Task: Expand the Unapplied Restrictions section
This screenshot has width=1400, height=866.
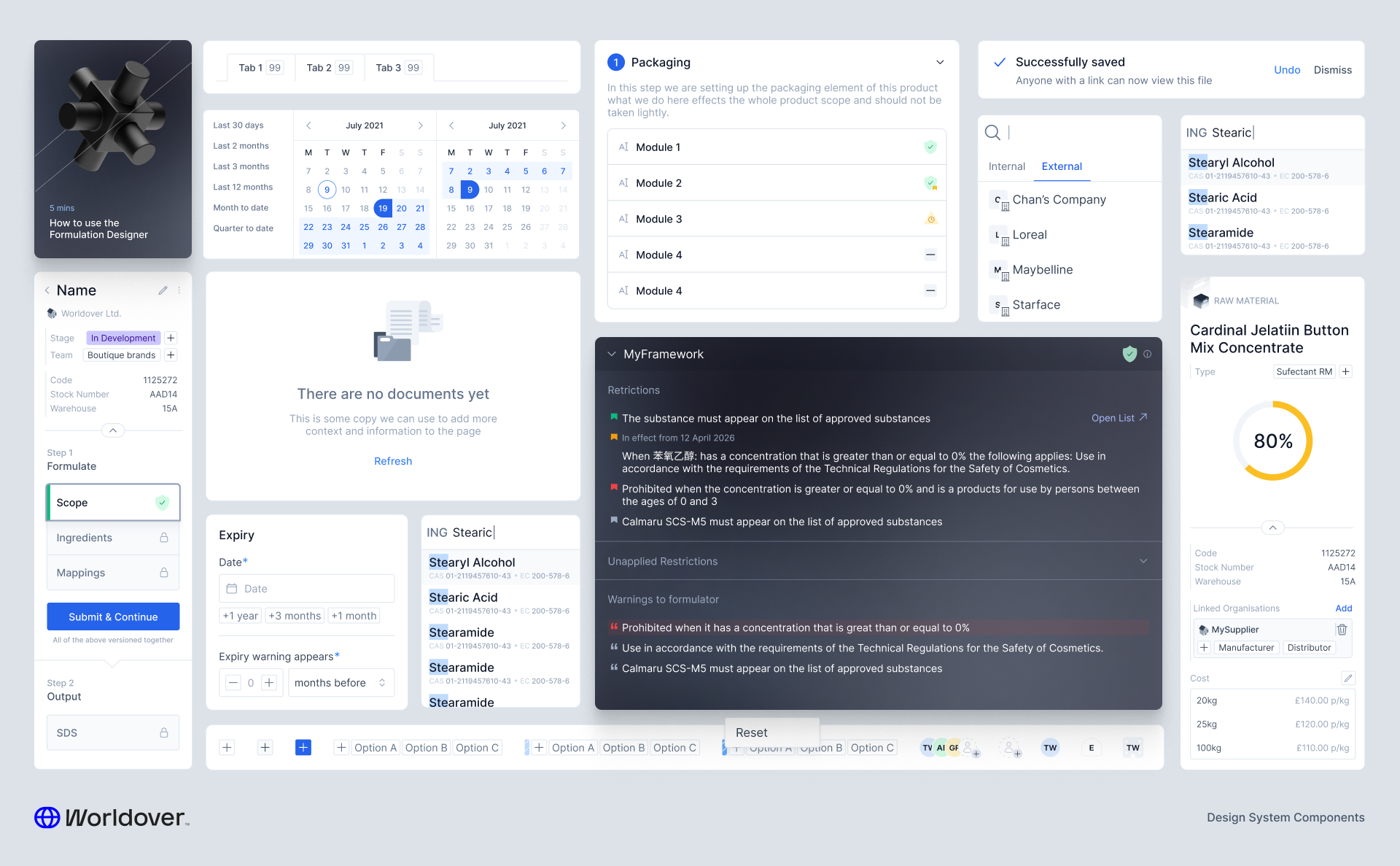Action: click(1143, 561)
